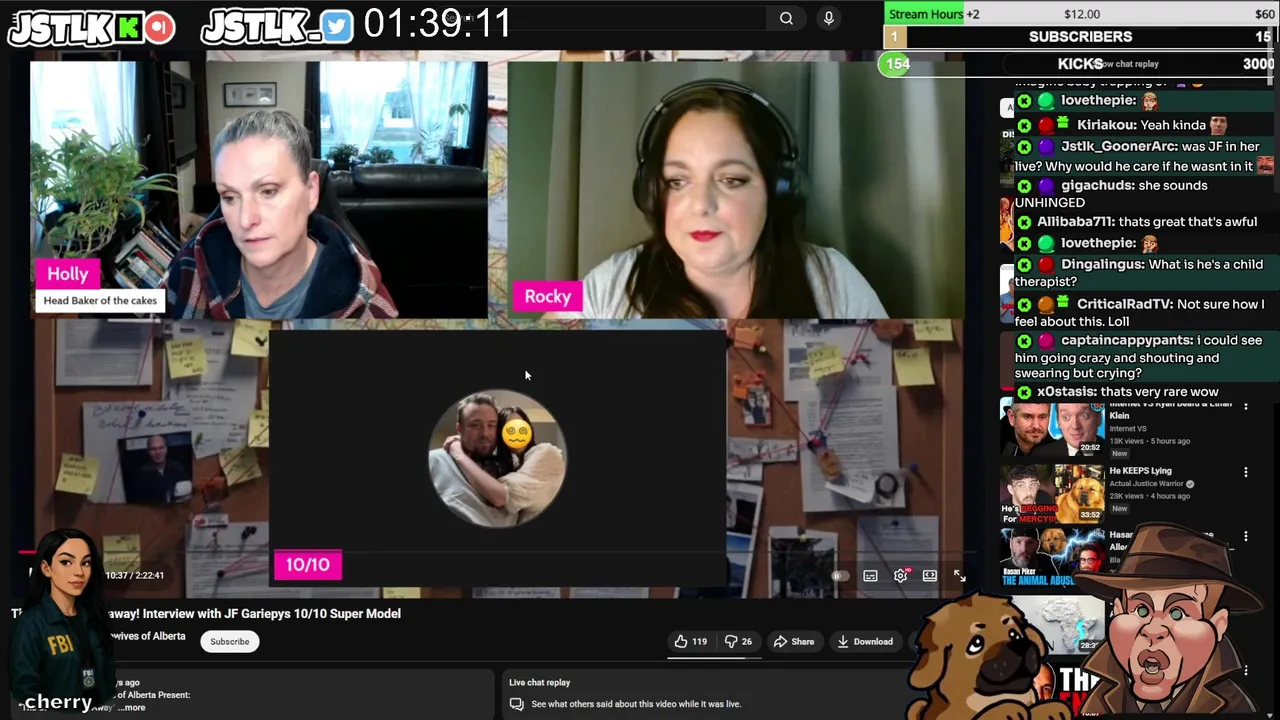Click the red record icon beside the Kick logo
This screenshot has width=1280, height=720.
[159, 28]
